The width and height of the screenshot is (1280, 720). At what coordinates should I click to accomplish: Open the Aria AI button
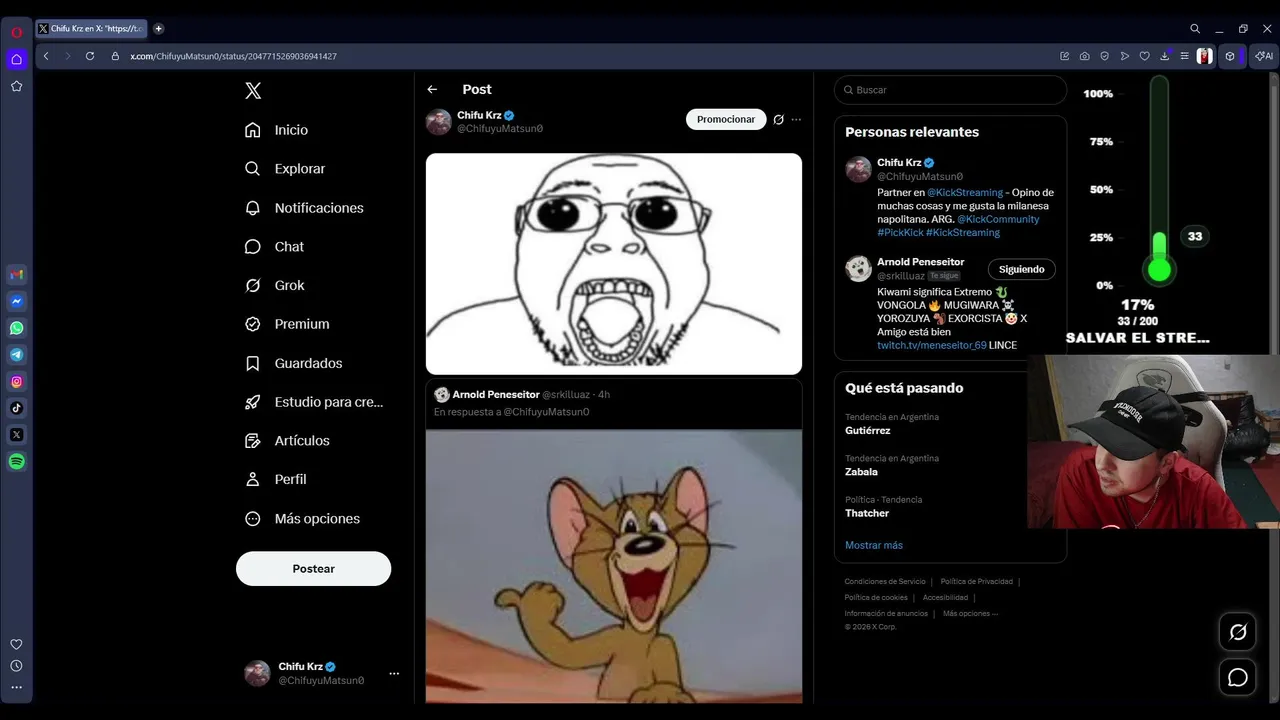(1265, 56)
